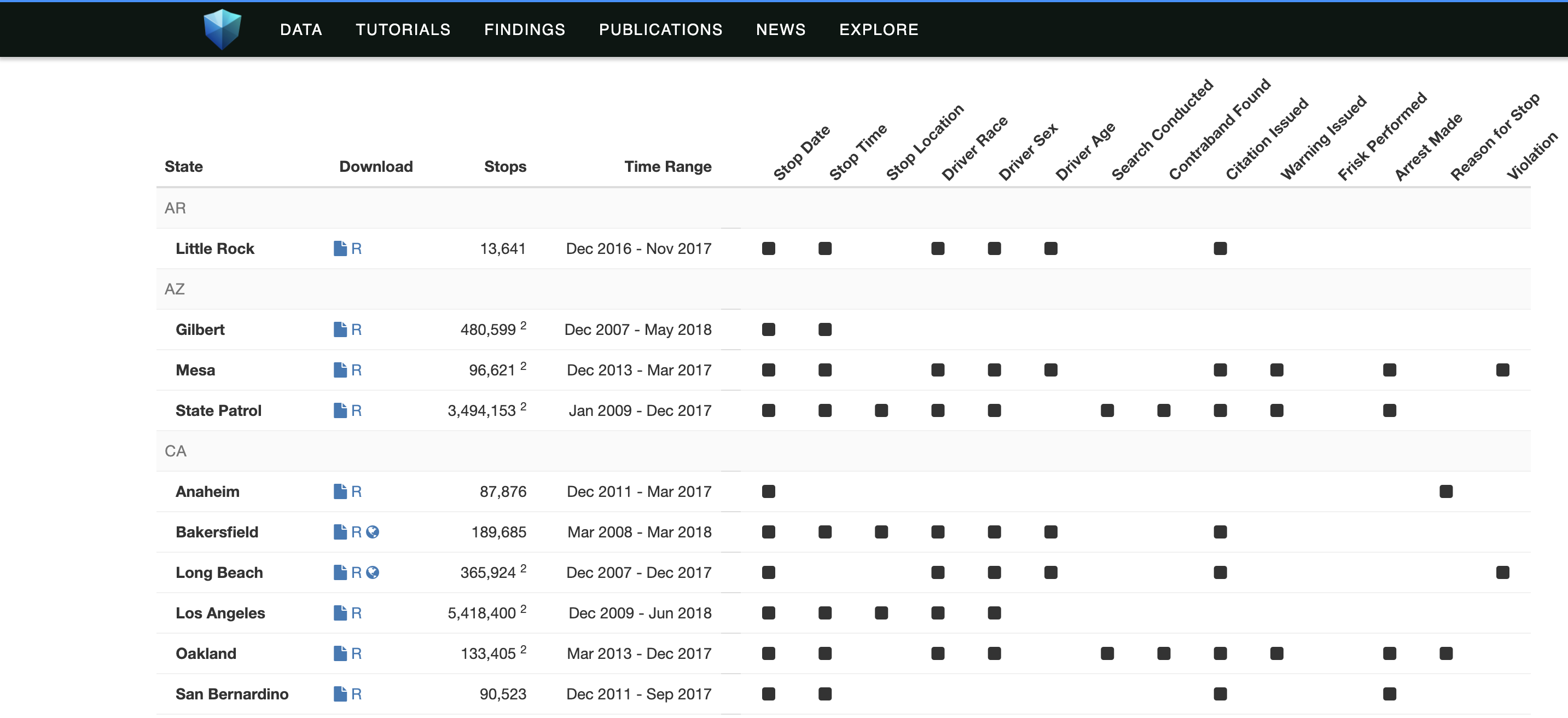Click the AR state group row
The width and height of the screenshot is (1568, 718).
click(843, 207)
